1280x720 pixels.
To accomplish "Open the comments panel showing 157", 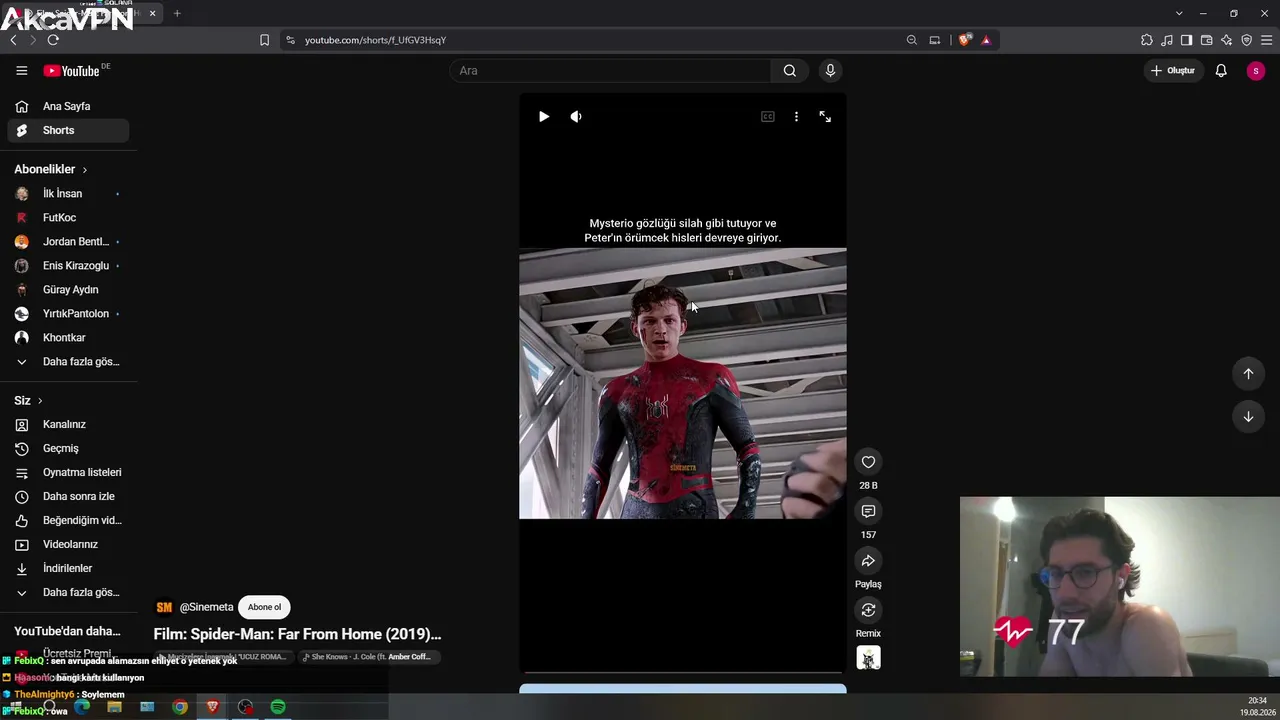I will click(x=868, y=511).
